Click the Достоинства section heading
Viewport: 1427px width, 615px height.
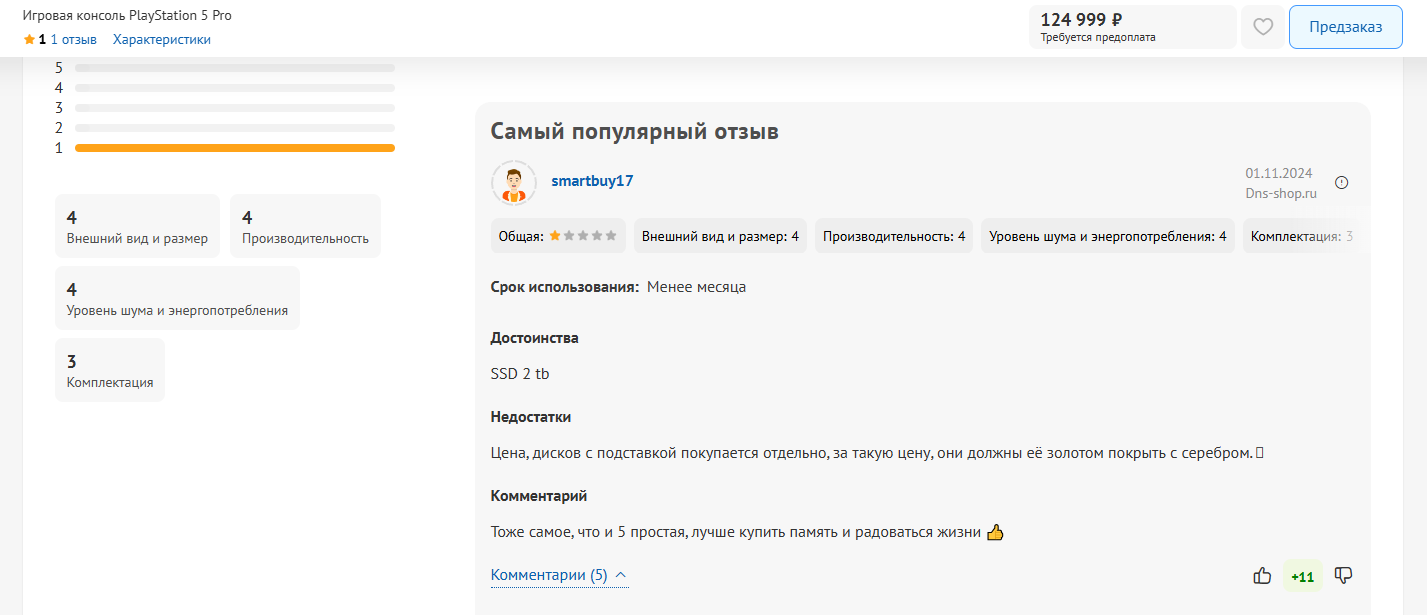click(535, 338)
